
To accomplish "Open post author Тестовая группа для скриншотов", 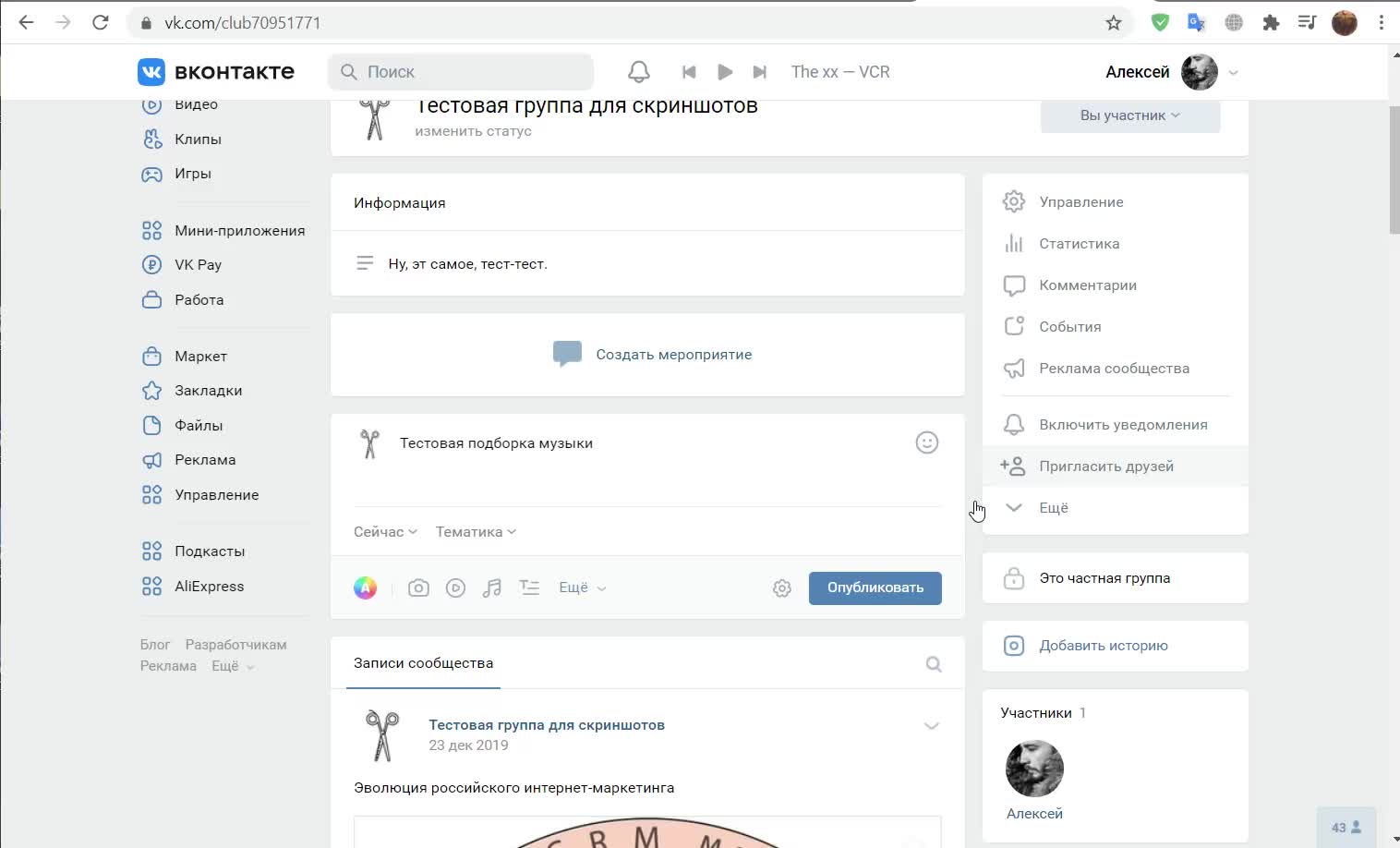I will tap(547, 725).
